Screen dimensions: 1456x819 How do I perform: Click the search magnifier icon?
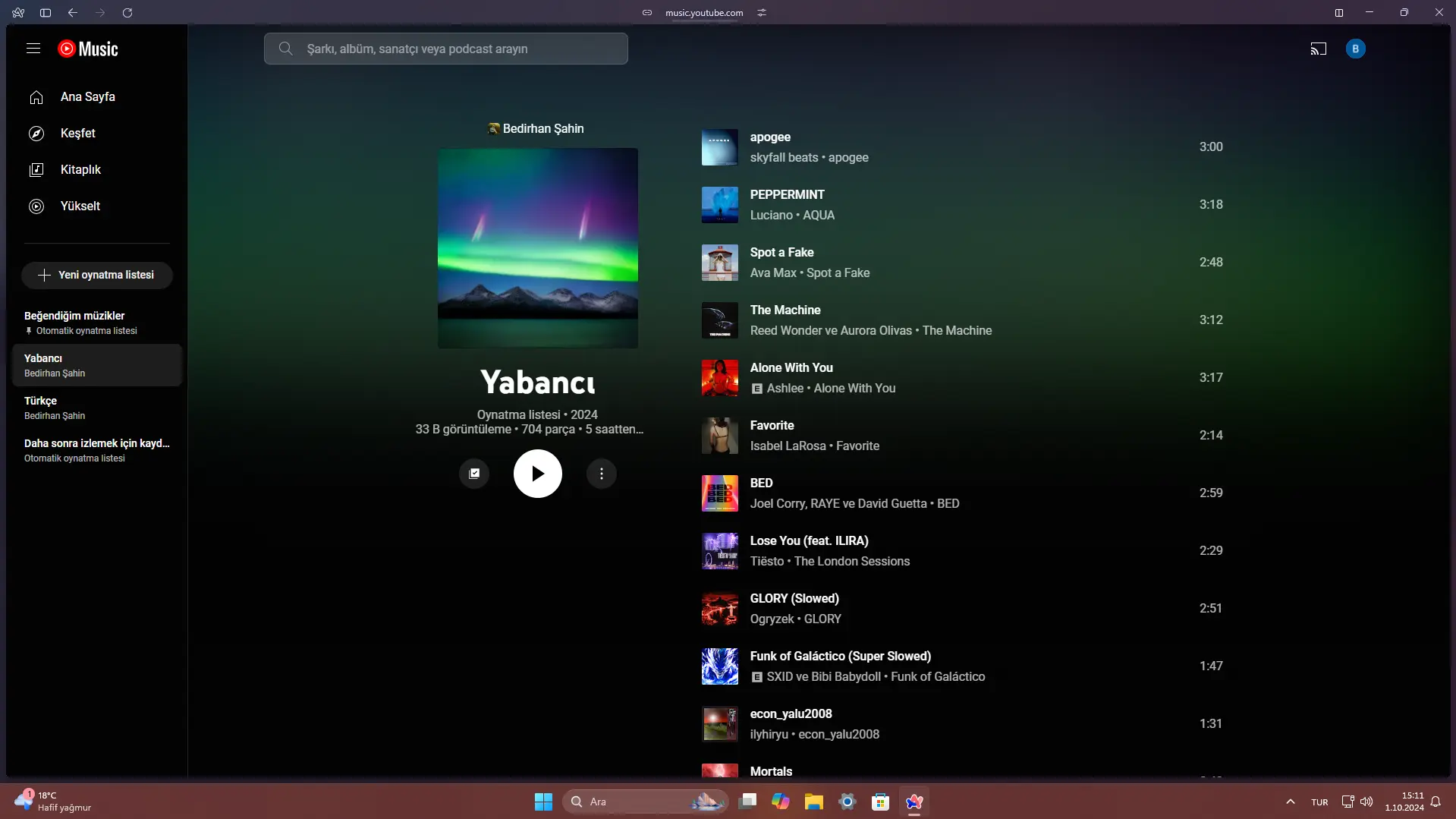click(x=285, y=49)
